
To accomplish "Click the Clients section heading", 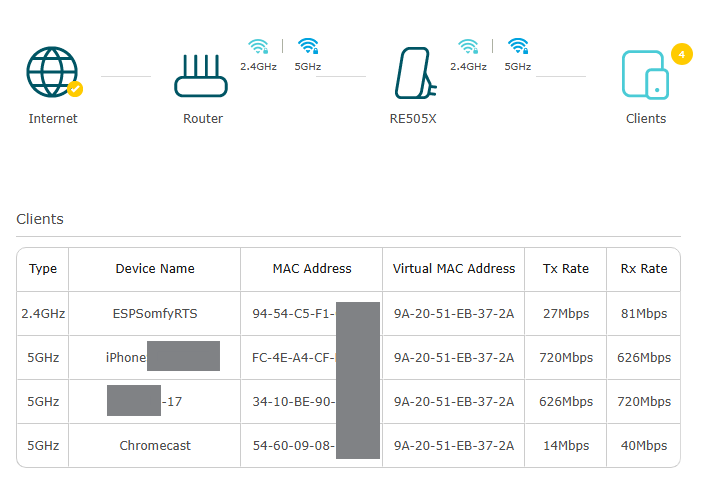I will pyautogui.click(x=40, y=219).
